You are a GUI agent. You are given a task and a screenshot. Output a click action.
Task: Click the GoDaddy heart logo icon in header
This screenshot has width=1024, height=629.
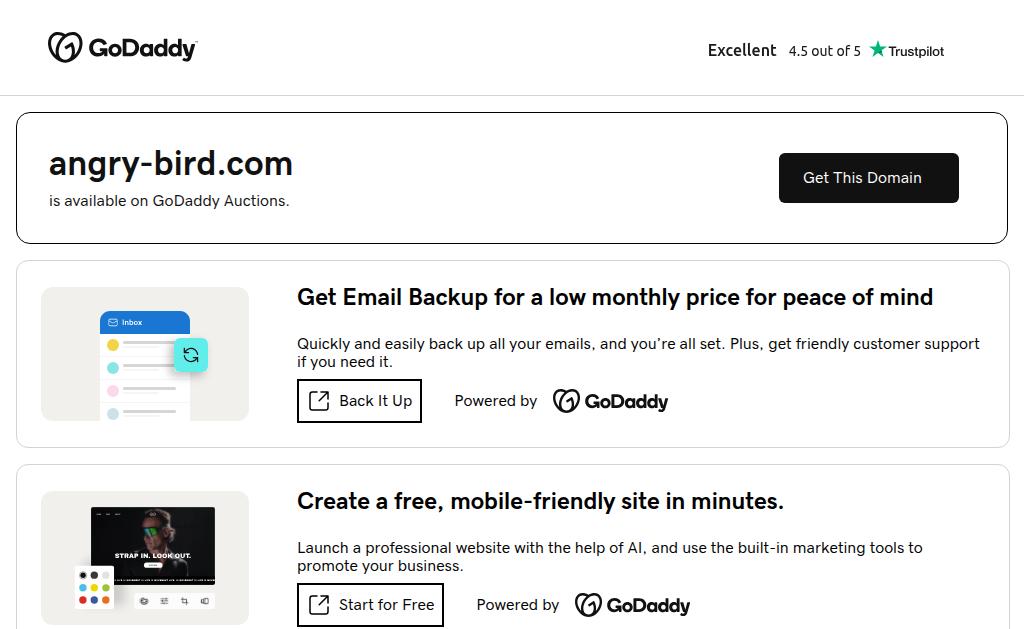[64, 47]
